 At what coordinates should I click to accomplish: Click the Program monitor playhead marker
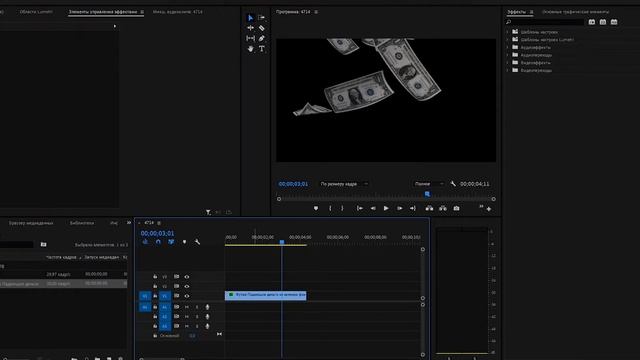click(x=427, y=194)
